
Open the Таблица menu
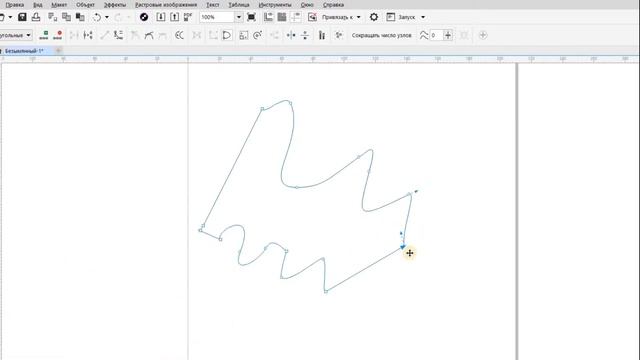pos(239,5)
